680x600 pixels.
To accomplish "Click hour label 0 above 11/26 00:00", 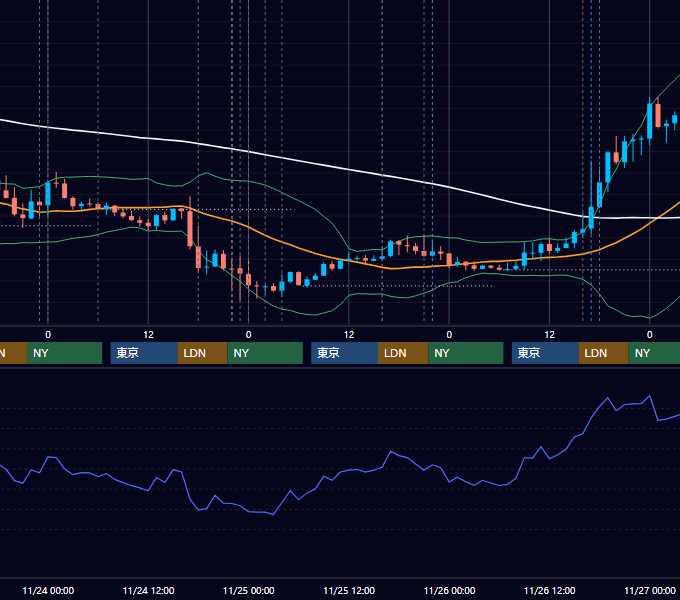I will coord(449,335).
